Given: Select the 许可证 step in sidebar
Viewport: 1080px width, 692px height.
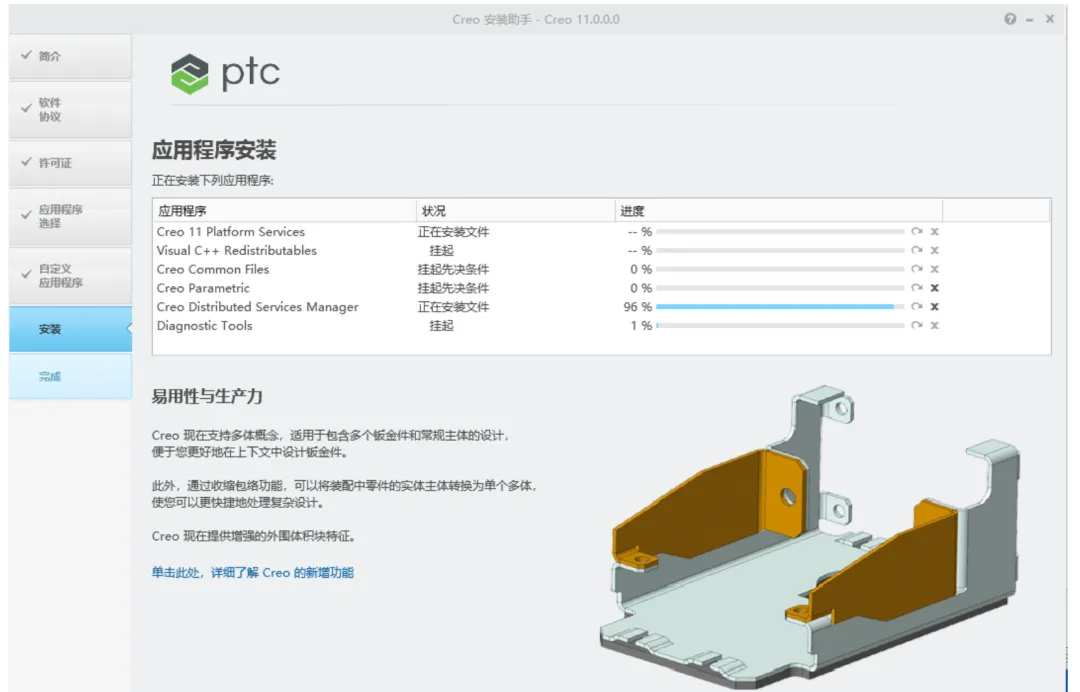Looking at the screenshot, I should pyautogui.click(x=70, y=162).
